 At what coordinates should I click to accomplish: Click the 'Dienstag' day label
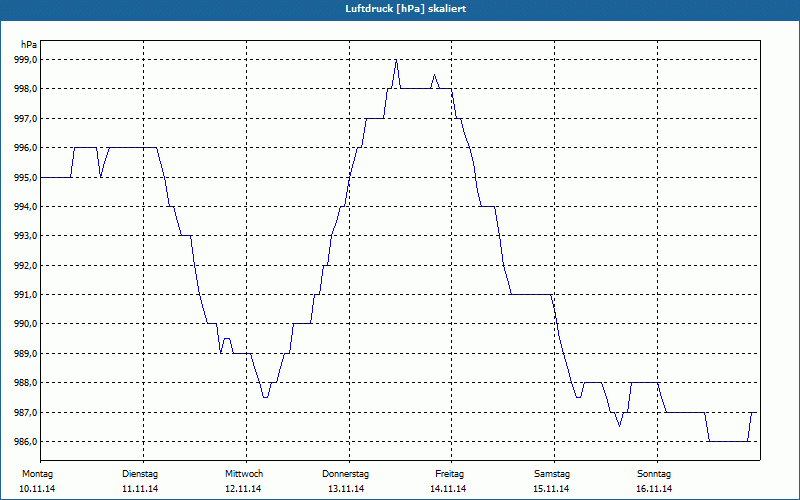tap(140, 474)
